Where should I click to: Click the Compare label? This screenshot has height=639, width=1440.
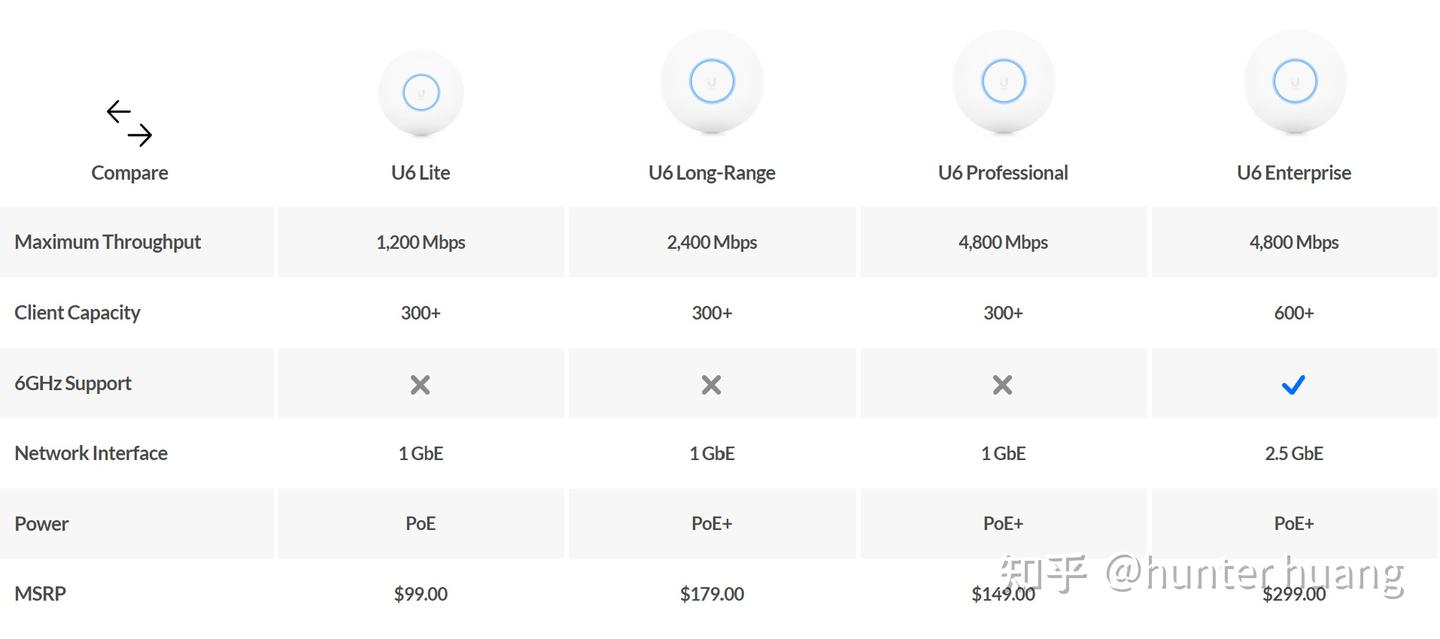pos(129,173)
